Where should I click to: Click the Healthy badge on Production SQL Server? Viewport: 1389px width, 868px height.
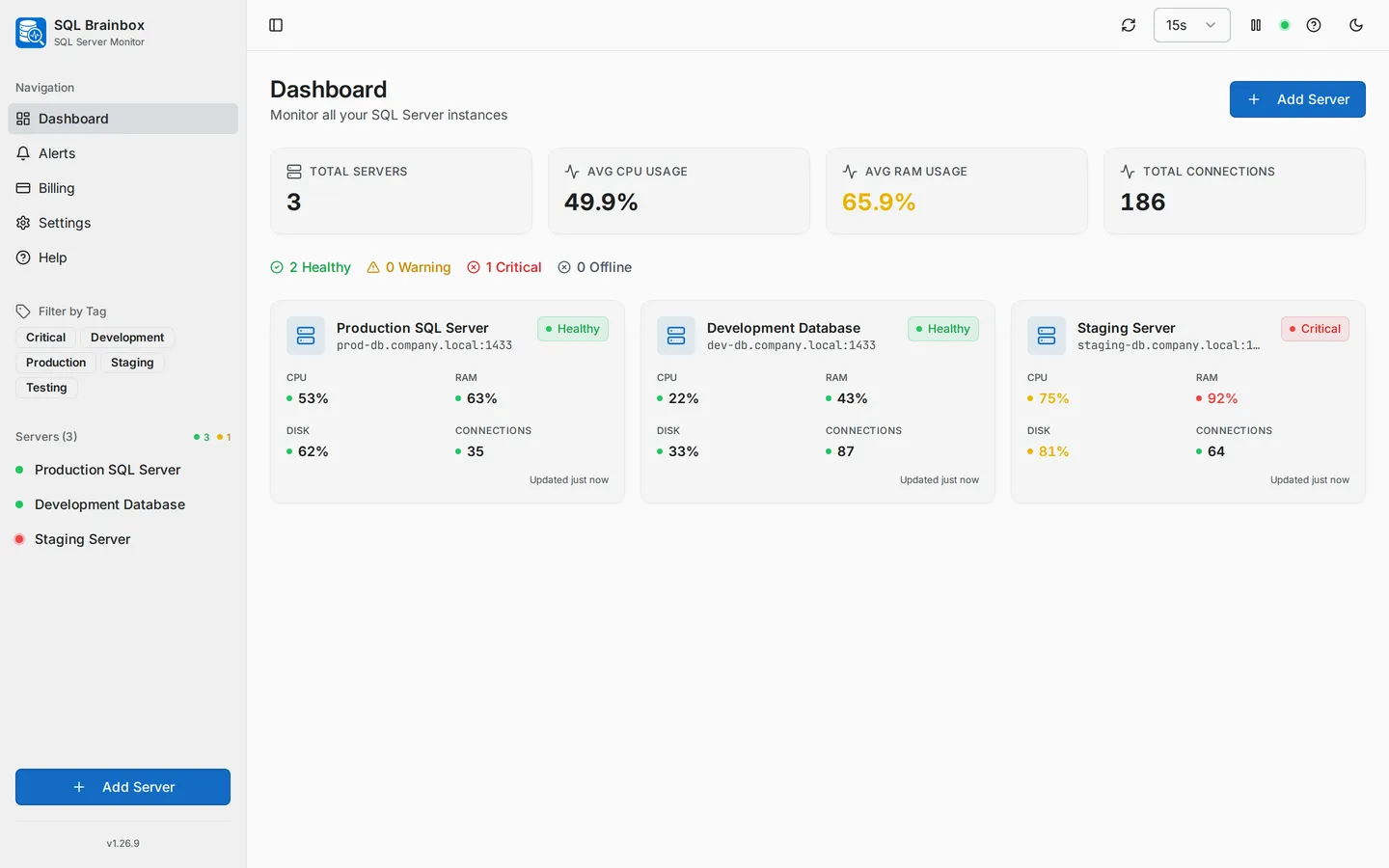coord(573,329)
